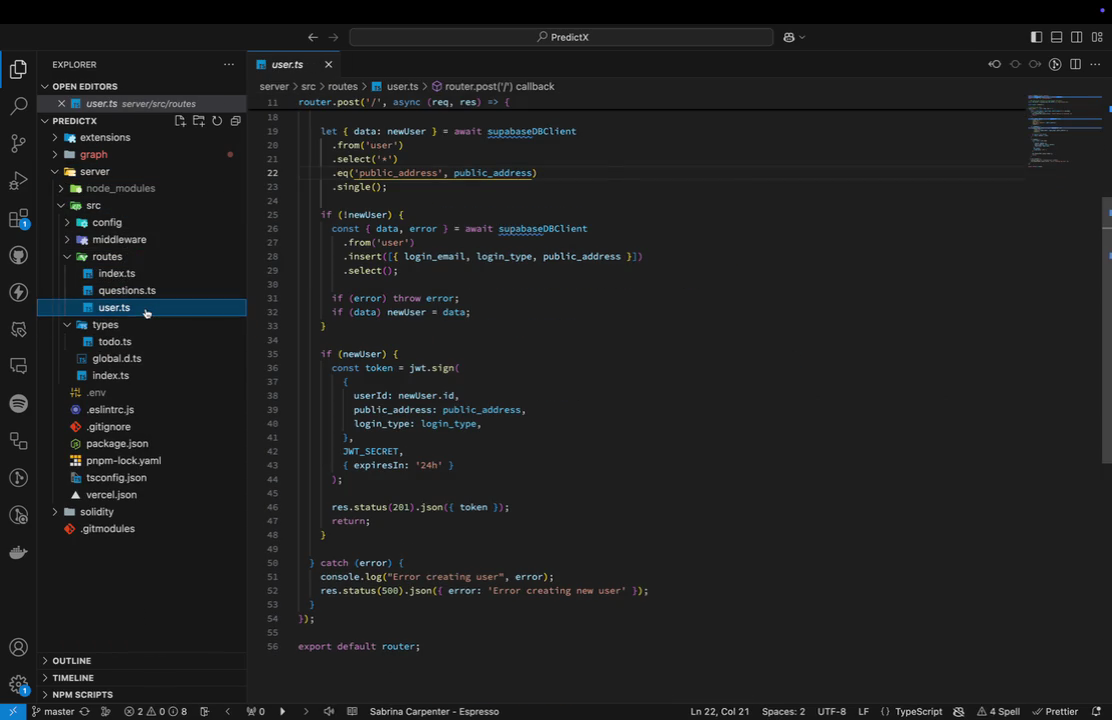This screenshot has width=1112, height=720.
Task: Close the user.ts editor tab
Action: click(328, 65)
